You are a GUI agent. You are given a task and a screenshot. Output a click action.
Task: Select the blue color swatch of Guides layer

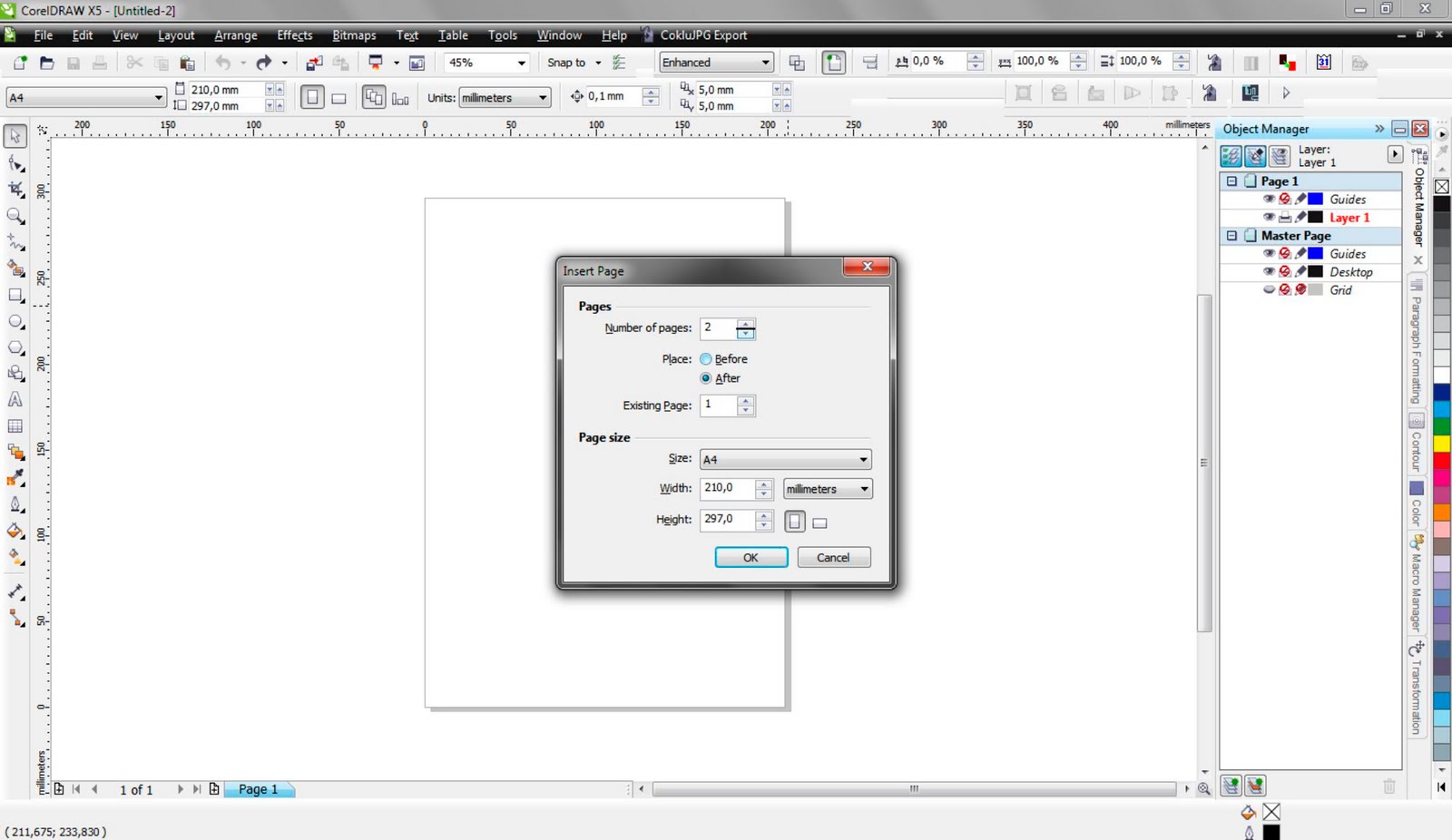pyautogui.click(x=1316, y=199)
